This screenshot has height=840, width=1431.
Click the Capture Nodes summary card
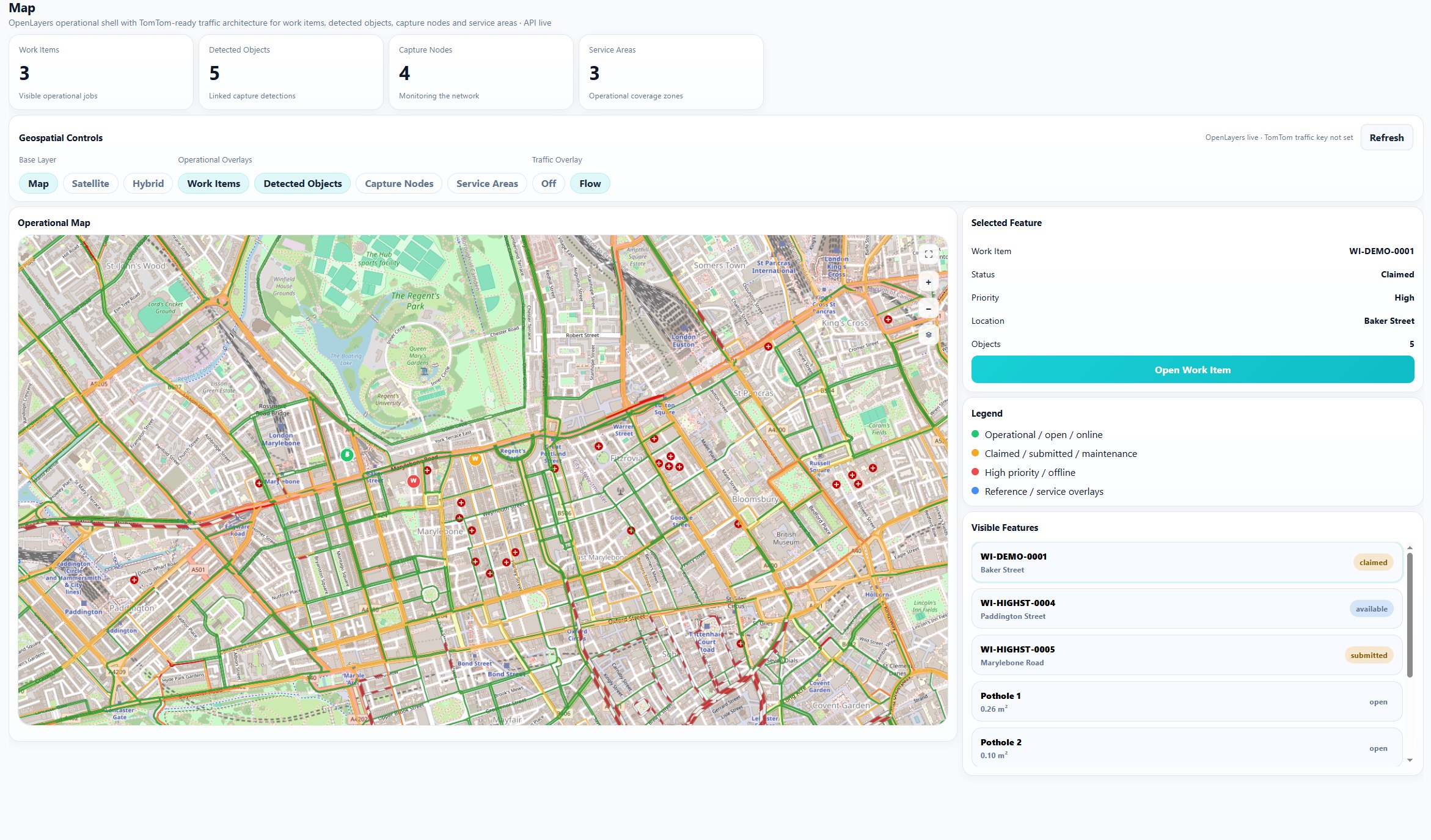[481, 72]
